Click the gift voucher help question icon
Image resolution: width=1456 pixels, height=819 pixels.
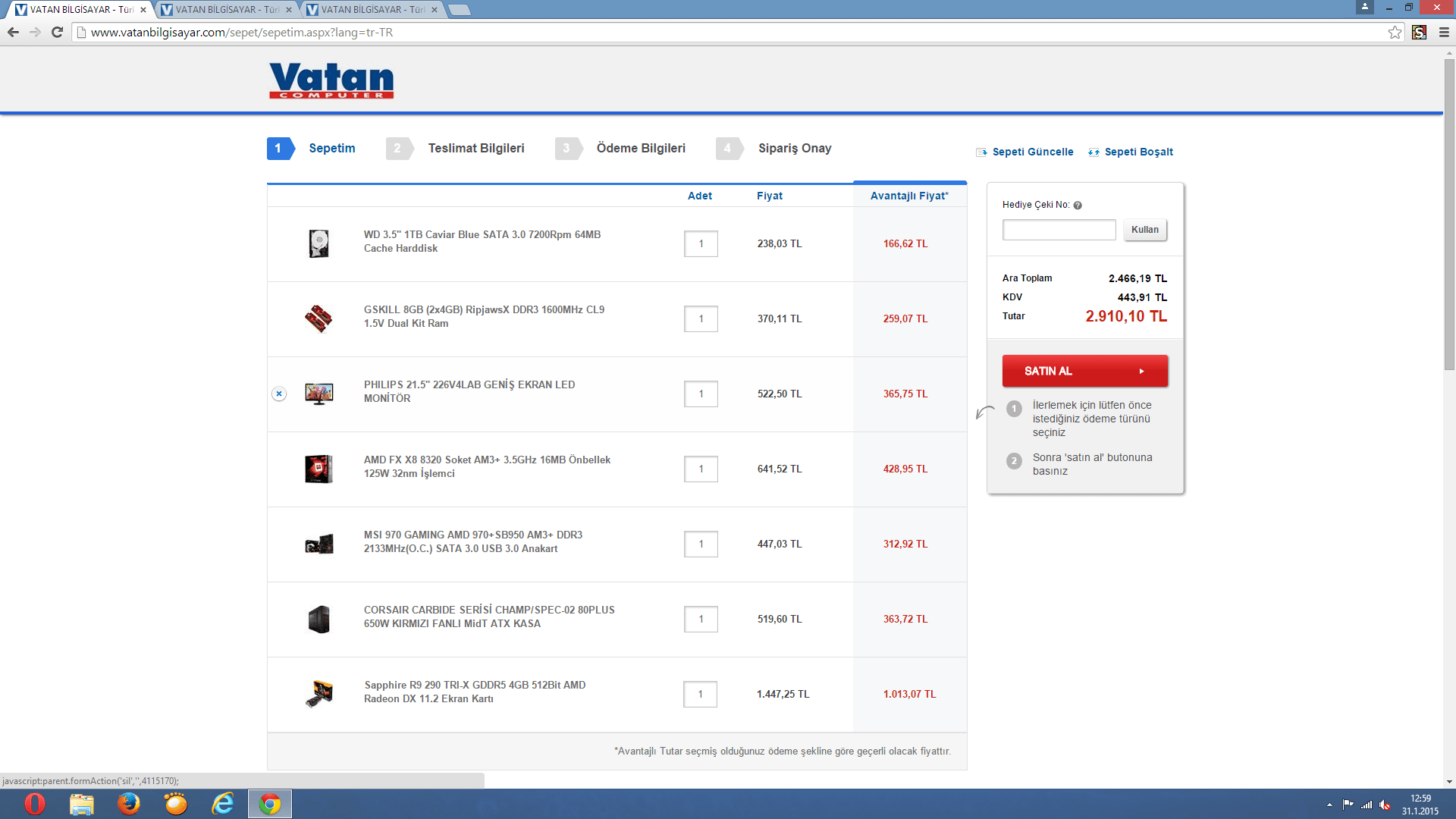click(1078, 206)
